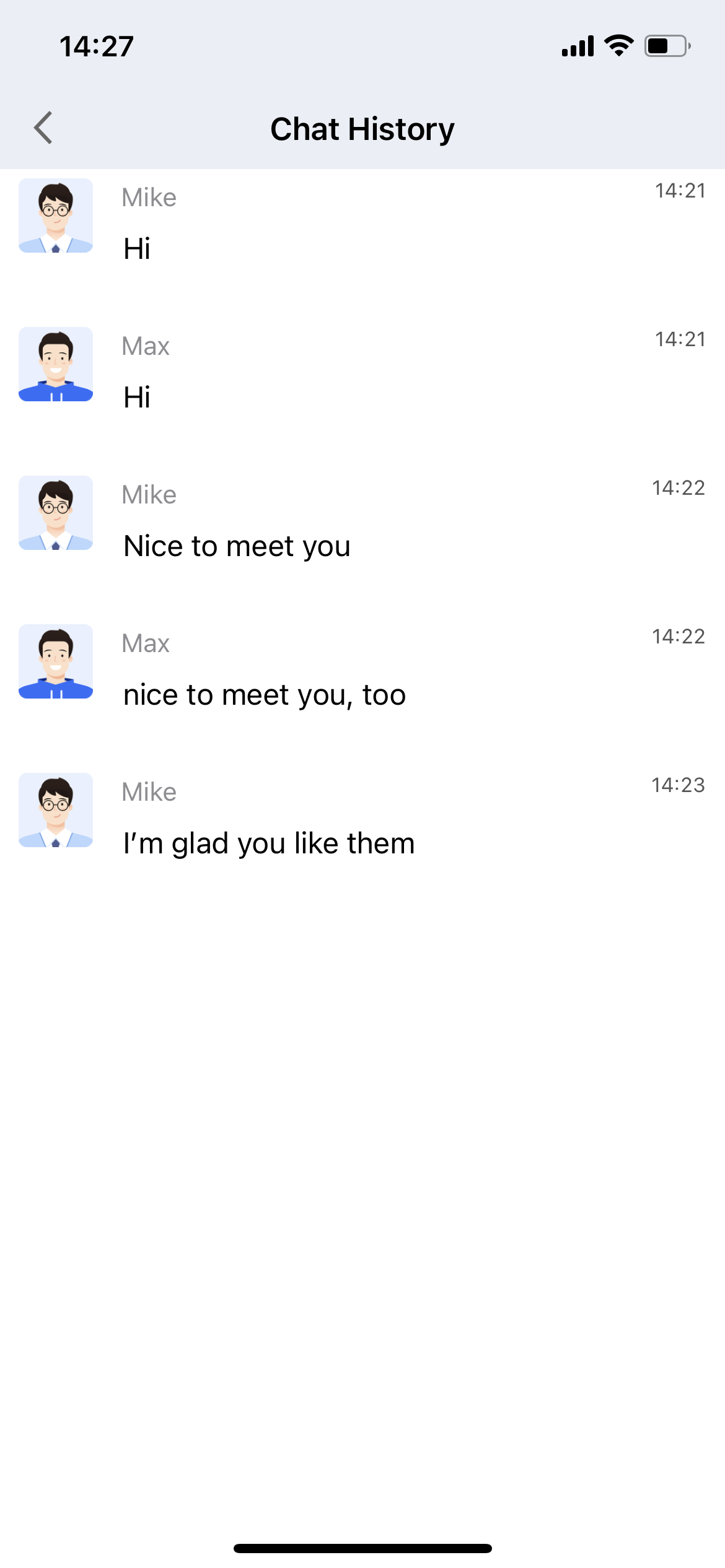Tap the "Chat History" title
Screen dimensions: 725x1568
[x=362, y=129]
